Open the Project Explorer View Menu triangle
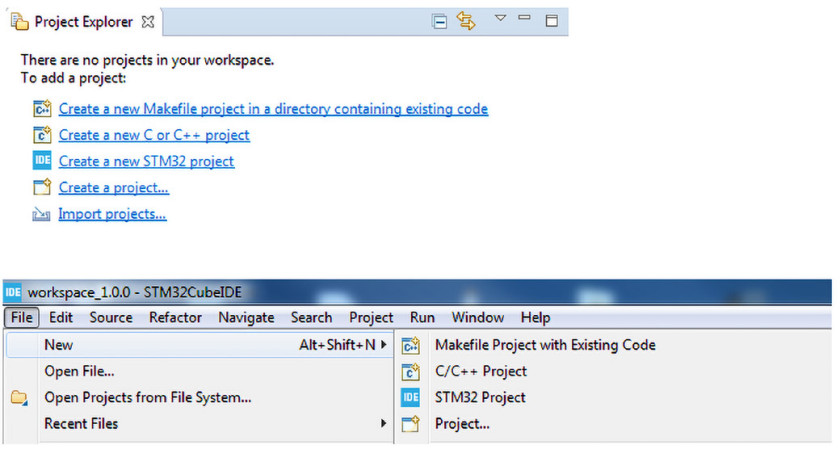 point(500,18)
